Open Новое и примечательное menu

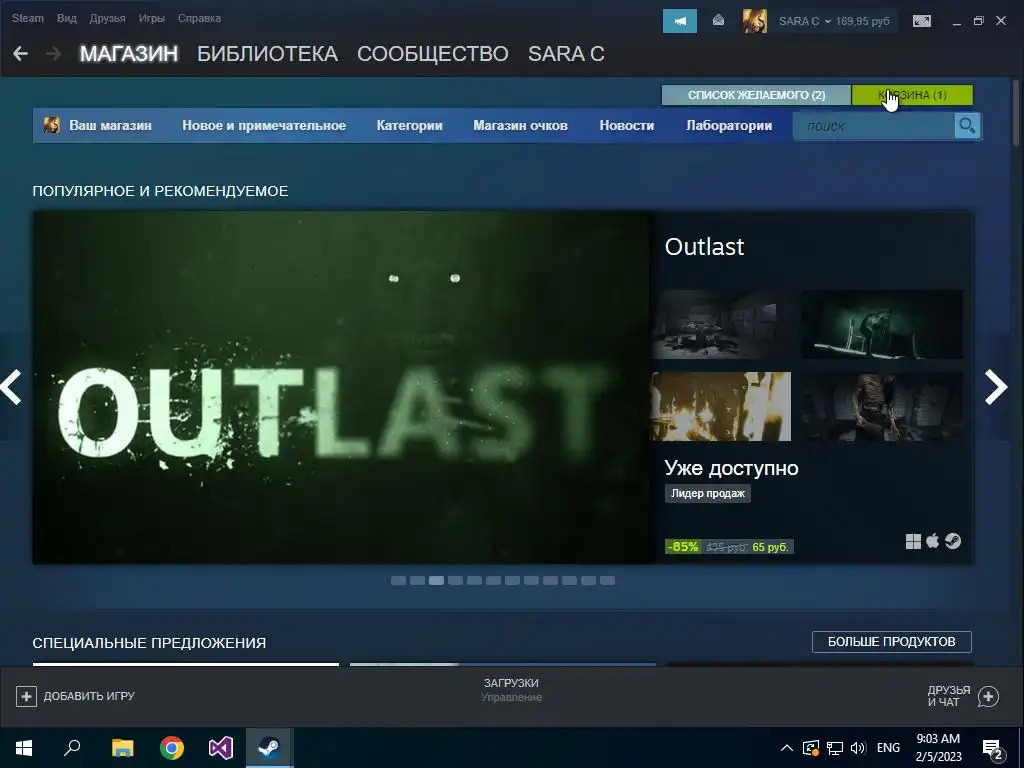[264, 125]
